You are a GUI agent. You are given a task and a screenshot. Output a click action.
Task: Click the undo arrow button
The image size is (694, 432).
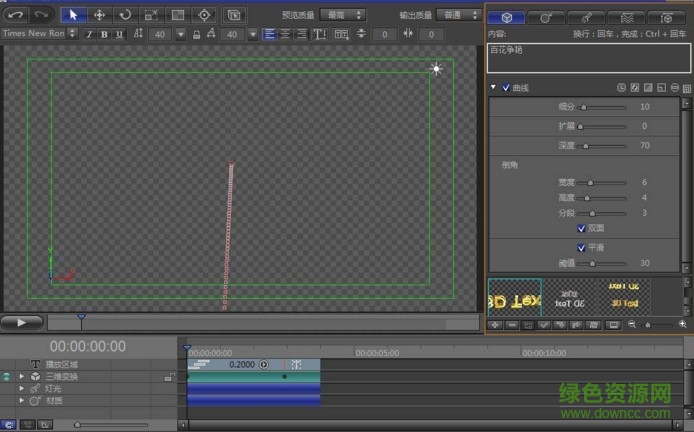coord(16,15)
